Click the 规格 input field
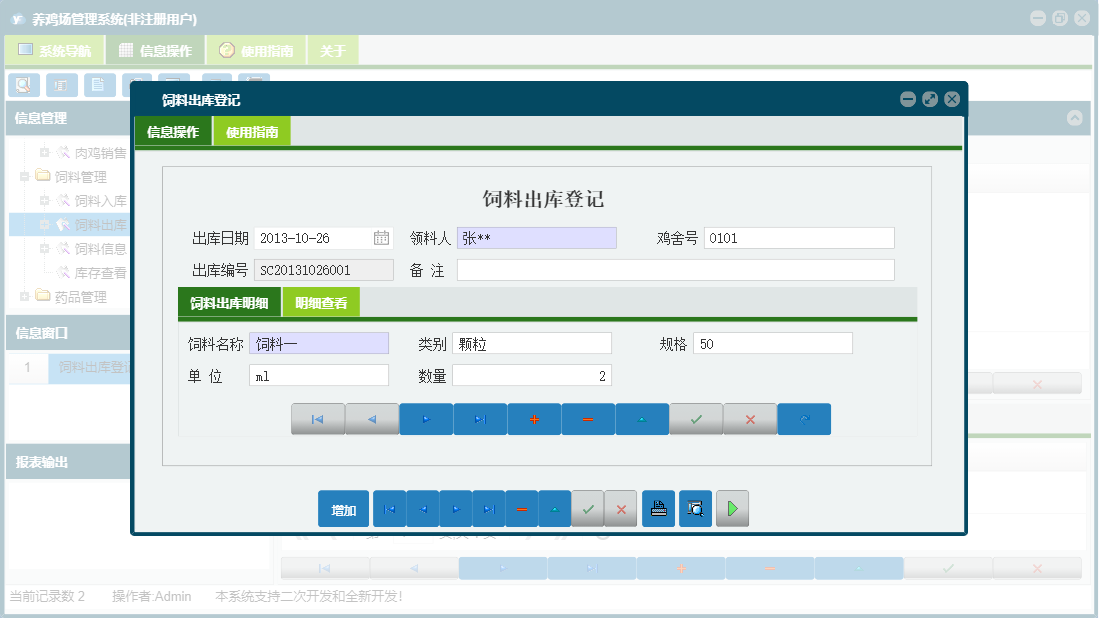1099x618 pixels. [x=773, y=343]
